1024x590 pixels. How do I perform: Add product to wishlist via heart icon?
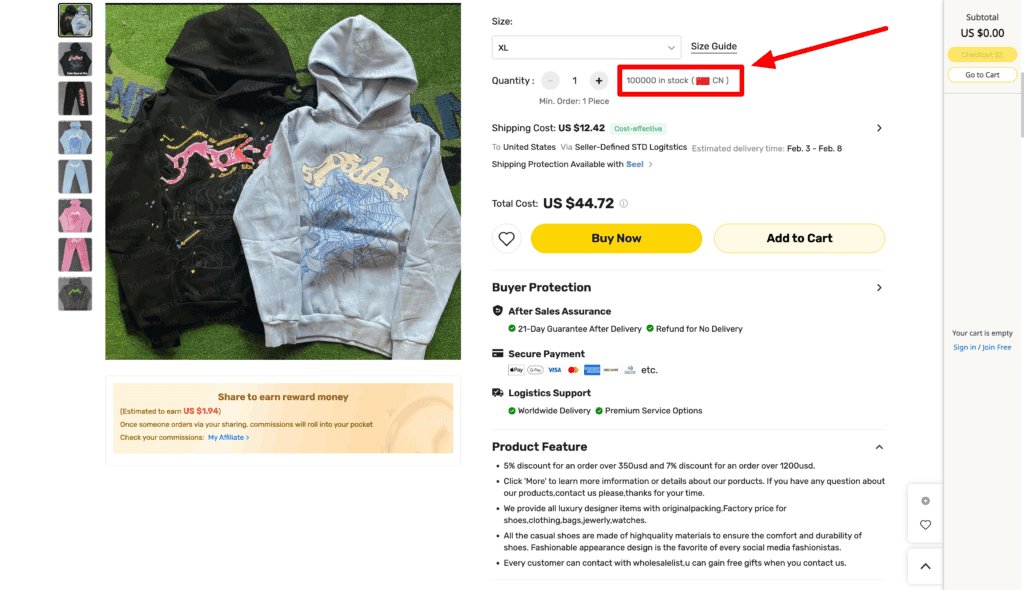pos(506,238)
